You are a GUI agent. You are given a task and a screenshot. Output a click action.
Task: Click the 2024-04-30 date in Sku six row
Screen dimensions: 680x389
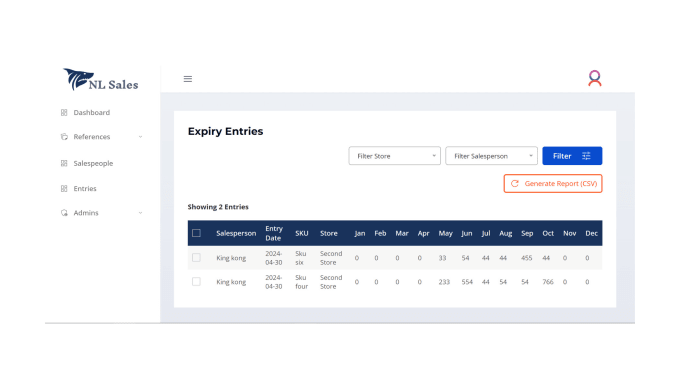[274, 258]
